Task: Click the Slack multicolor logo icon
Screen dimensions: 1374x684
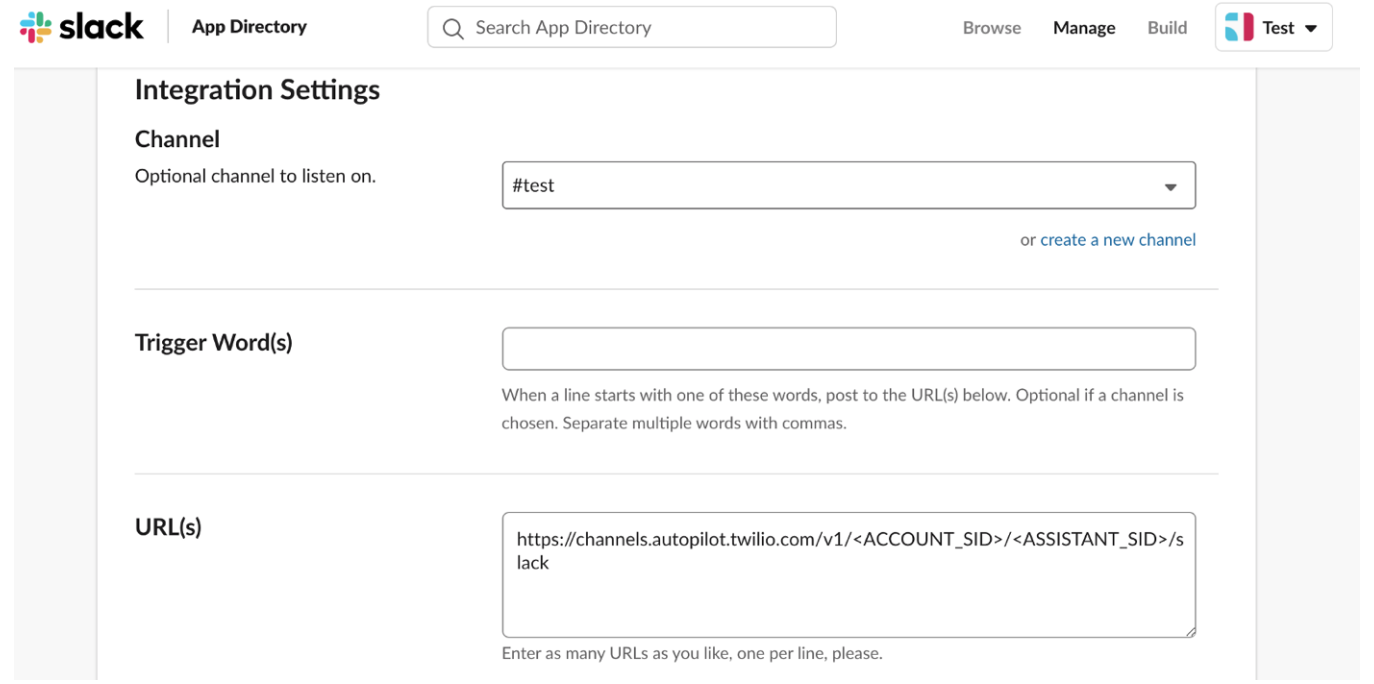Action: (35, 27)
